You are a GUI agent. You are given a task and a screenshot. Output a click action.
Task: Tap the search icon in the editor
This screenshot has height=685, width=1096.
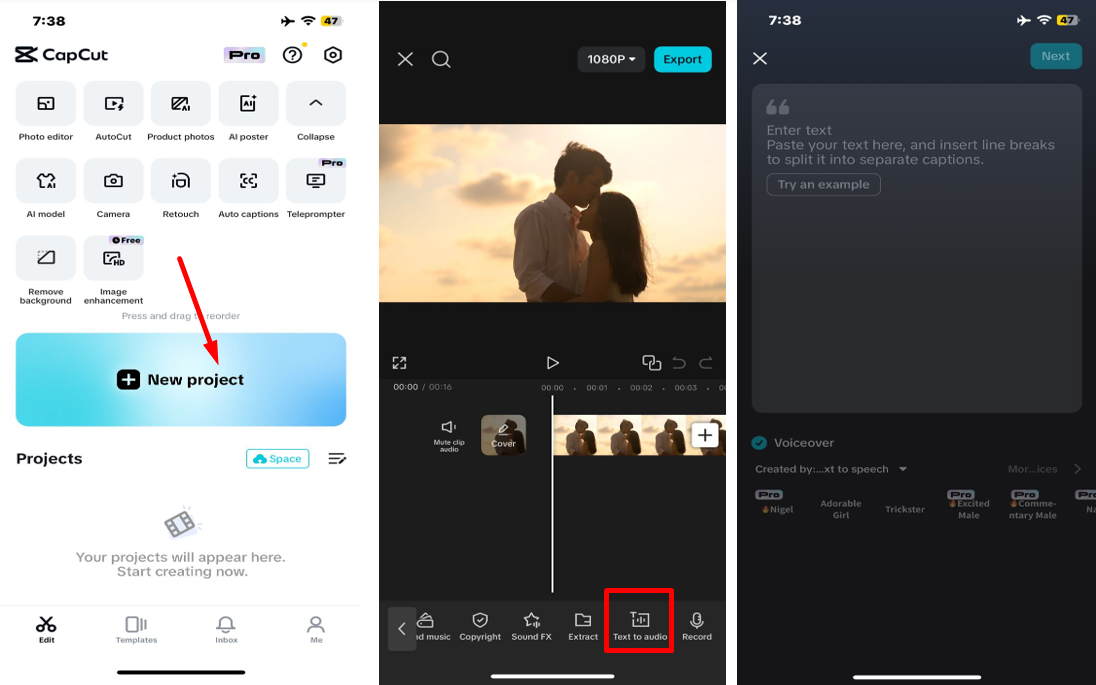pos(441,59)
